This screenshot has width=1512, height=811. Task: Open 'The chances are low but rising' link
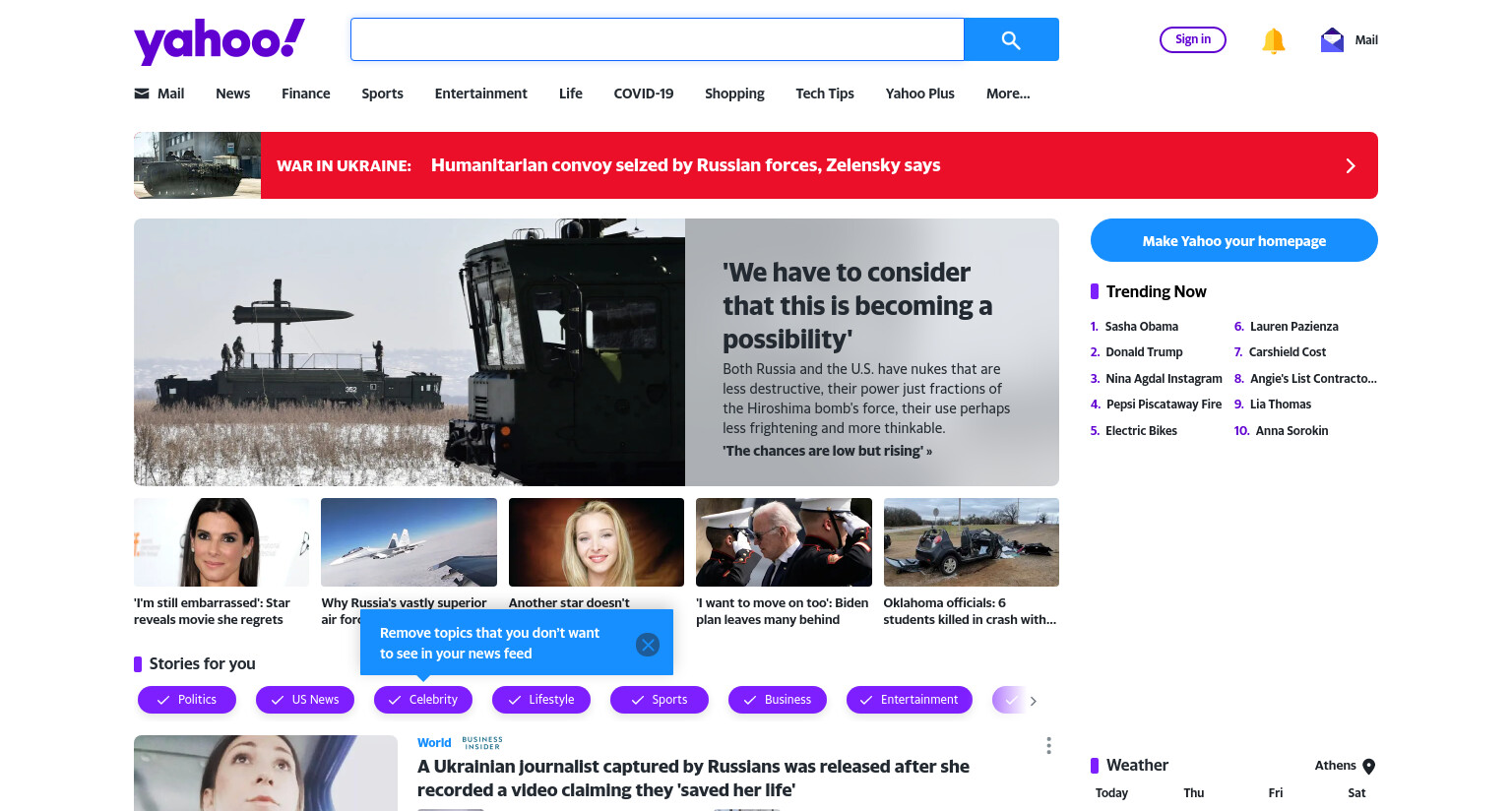827,451
